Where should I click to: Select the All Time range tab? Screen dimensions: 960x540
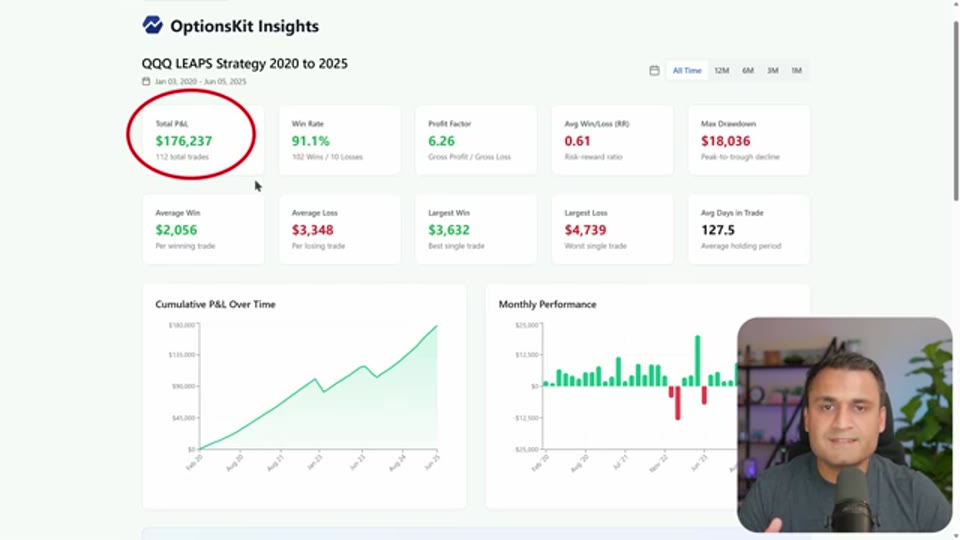pos(687,70)
